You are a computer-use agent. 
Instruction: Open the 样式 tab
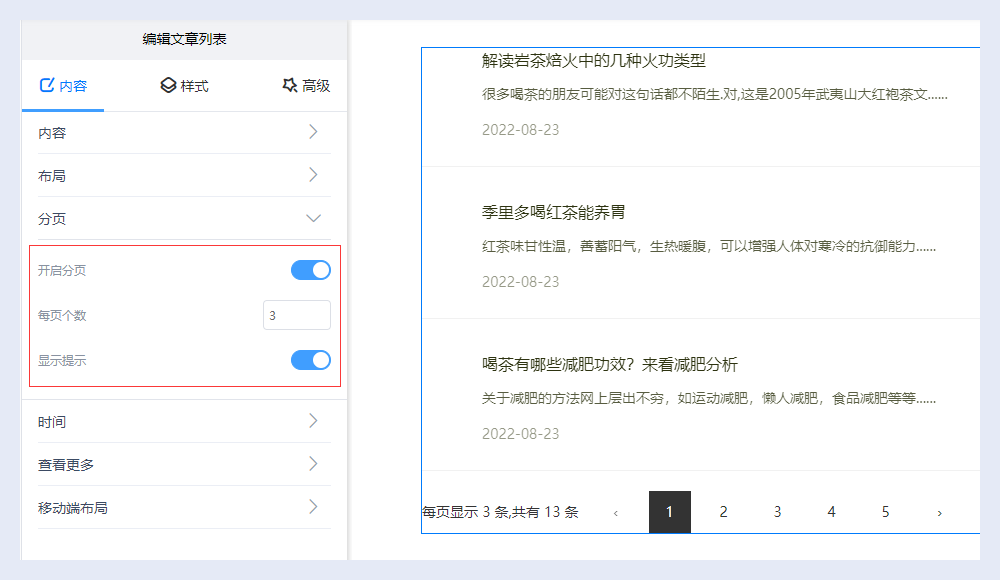click(184, 86)
